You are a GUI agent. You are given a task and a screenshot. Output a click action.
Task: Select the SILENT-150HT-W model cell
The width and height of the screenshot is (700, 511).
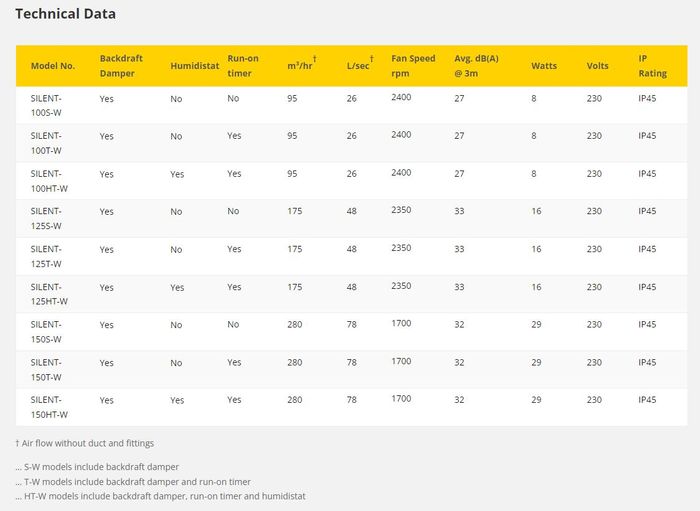point(49,407)
